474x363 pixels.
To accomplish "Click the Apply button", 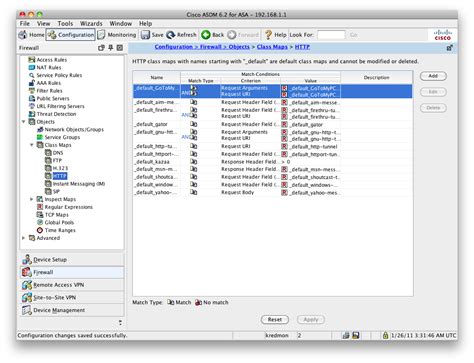I will 311,319.
